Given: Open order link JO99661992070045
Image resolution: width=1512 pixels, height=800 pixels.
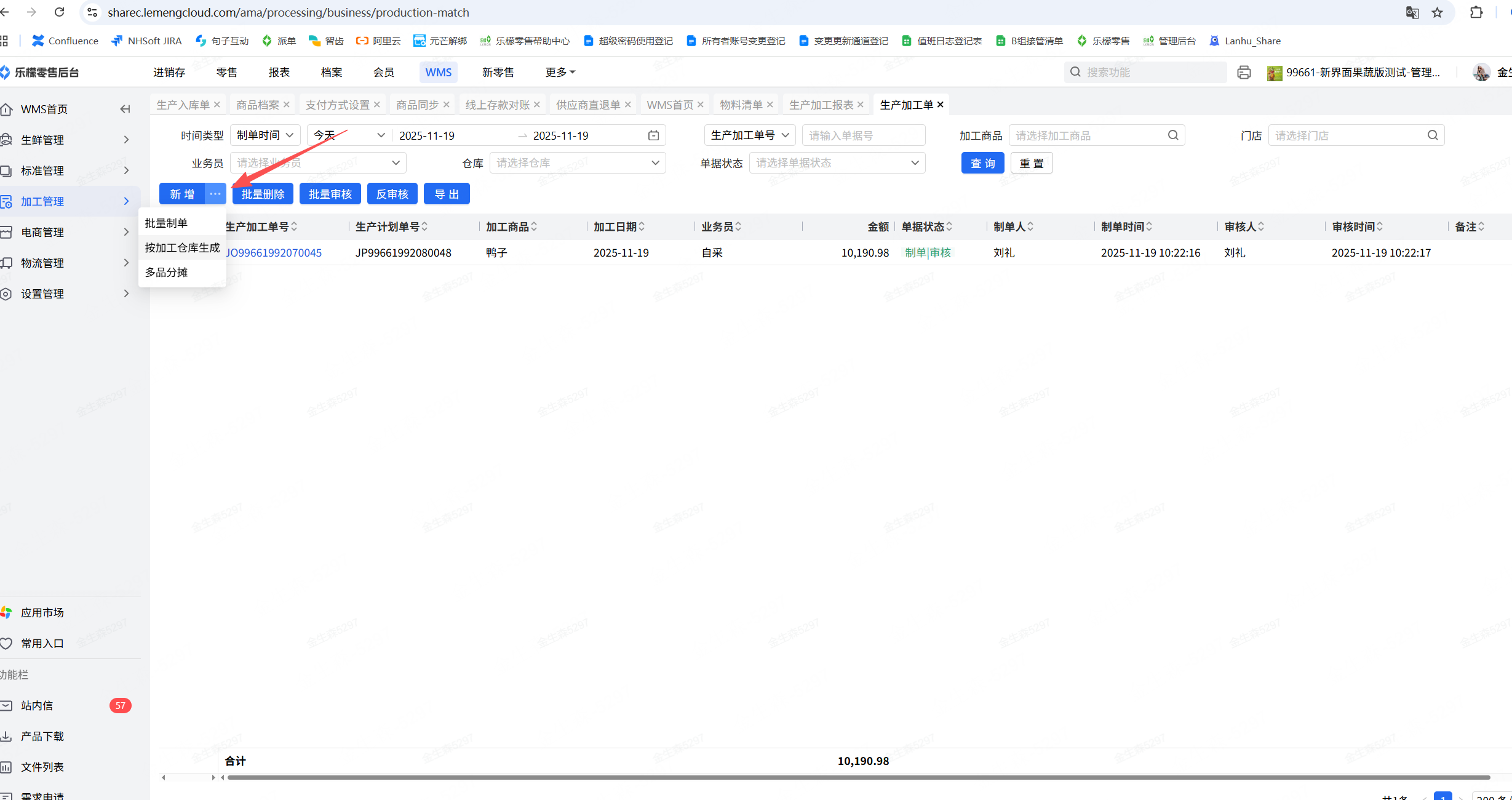Looking at the screenshot, I should tap(274, 253).
